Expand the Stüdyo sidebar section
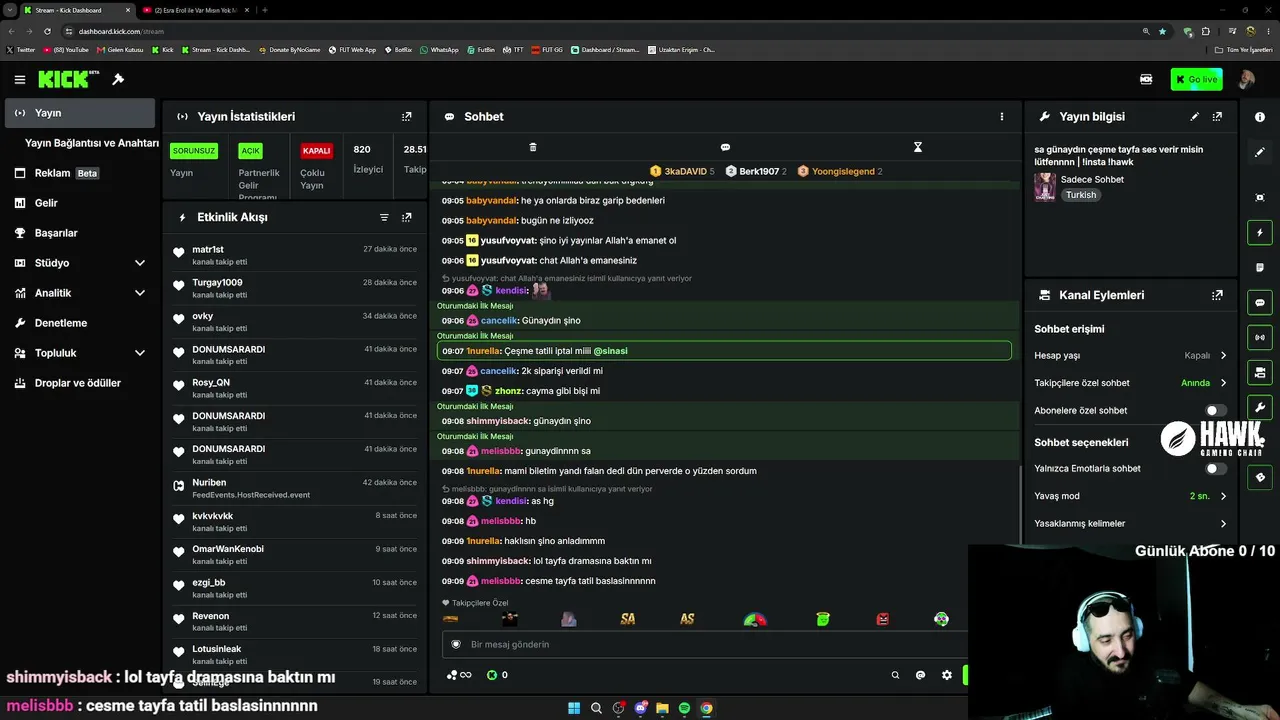This screenshot has width=1280, height=720. pos(81,263)
